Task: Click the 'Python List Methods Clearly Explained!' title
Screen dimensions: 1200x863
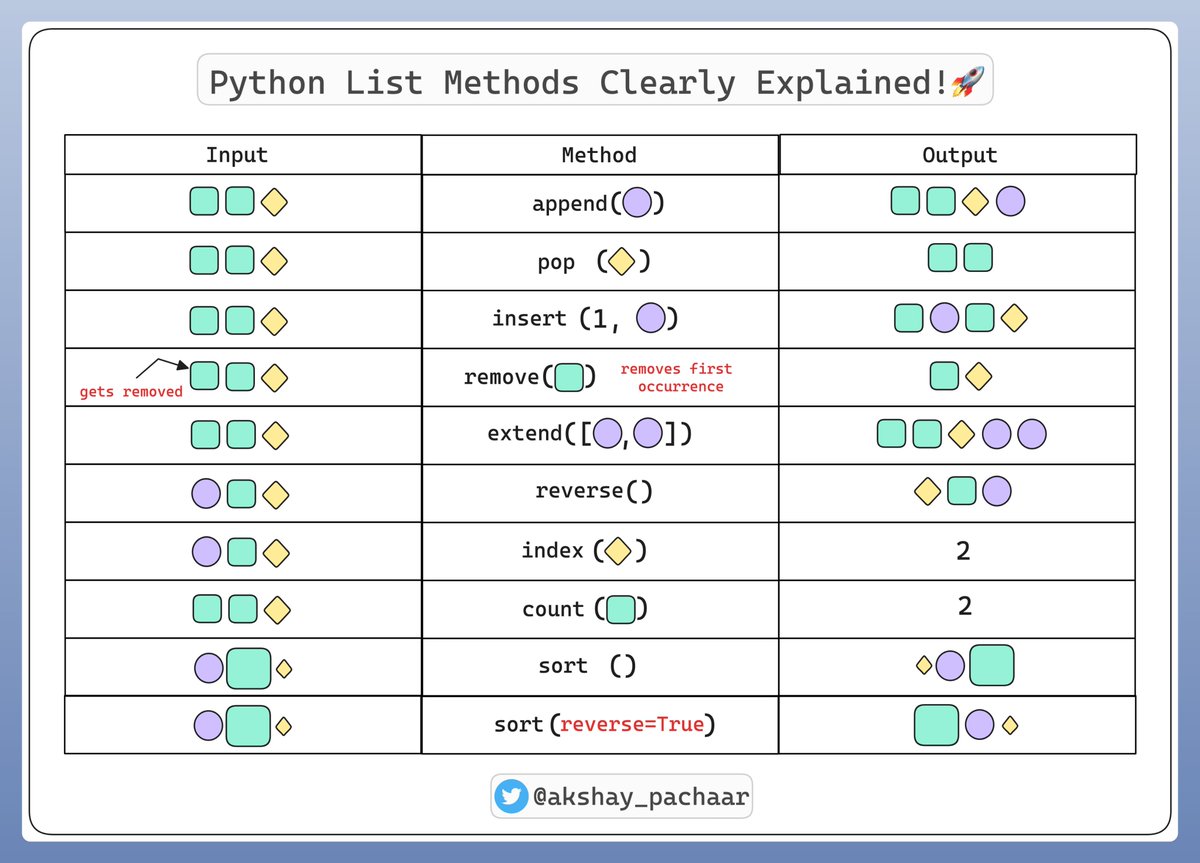Action: [579, 82]
